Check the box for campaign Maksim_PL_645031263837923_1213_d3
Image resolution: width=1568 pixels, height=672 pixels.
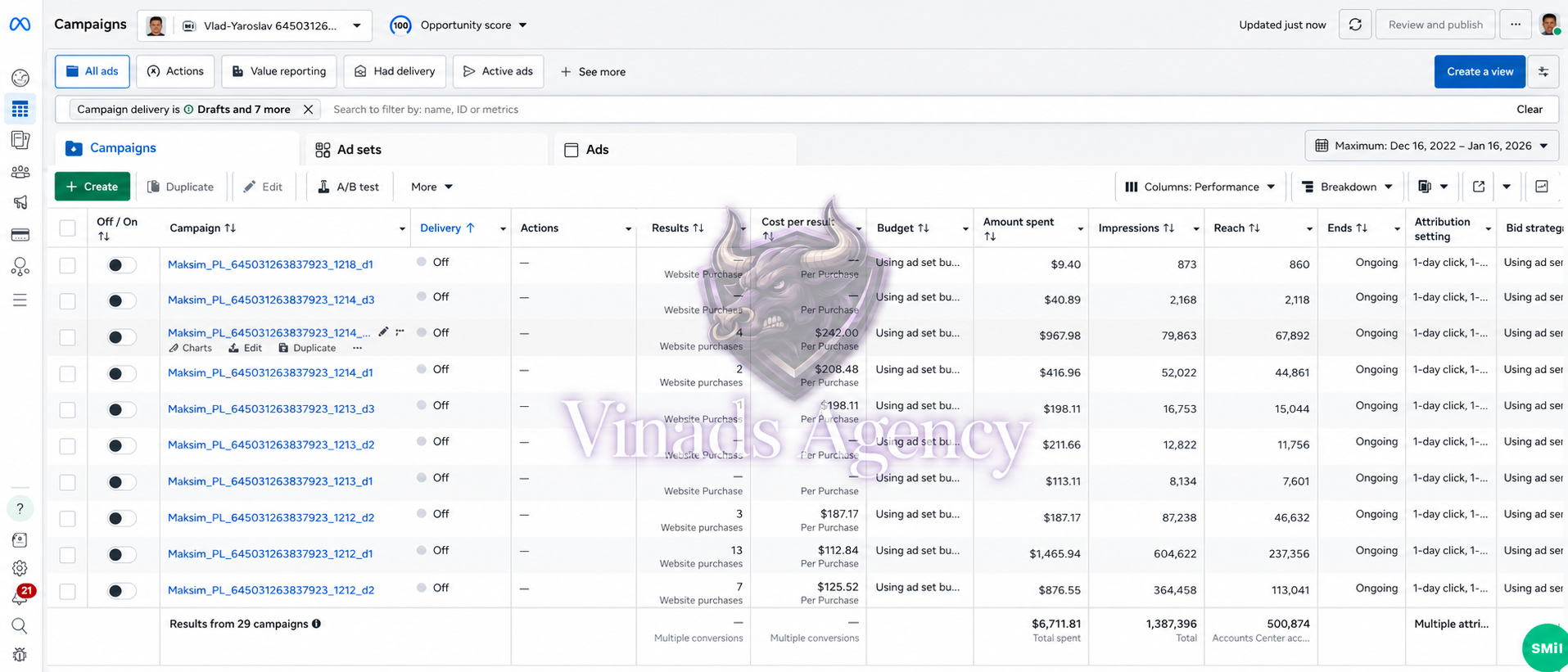[67, 409]
